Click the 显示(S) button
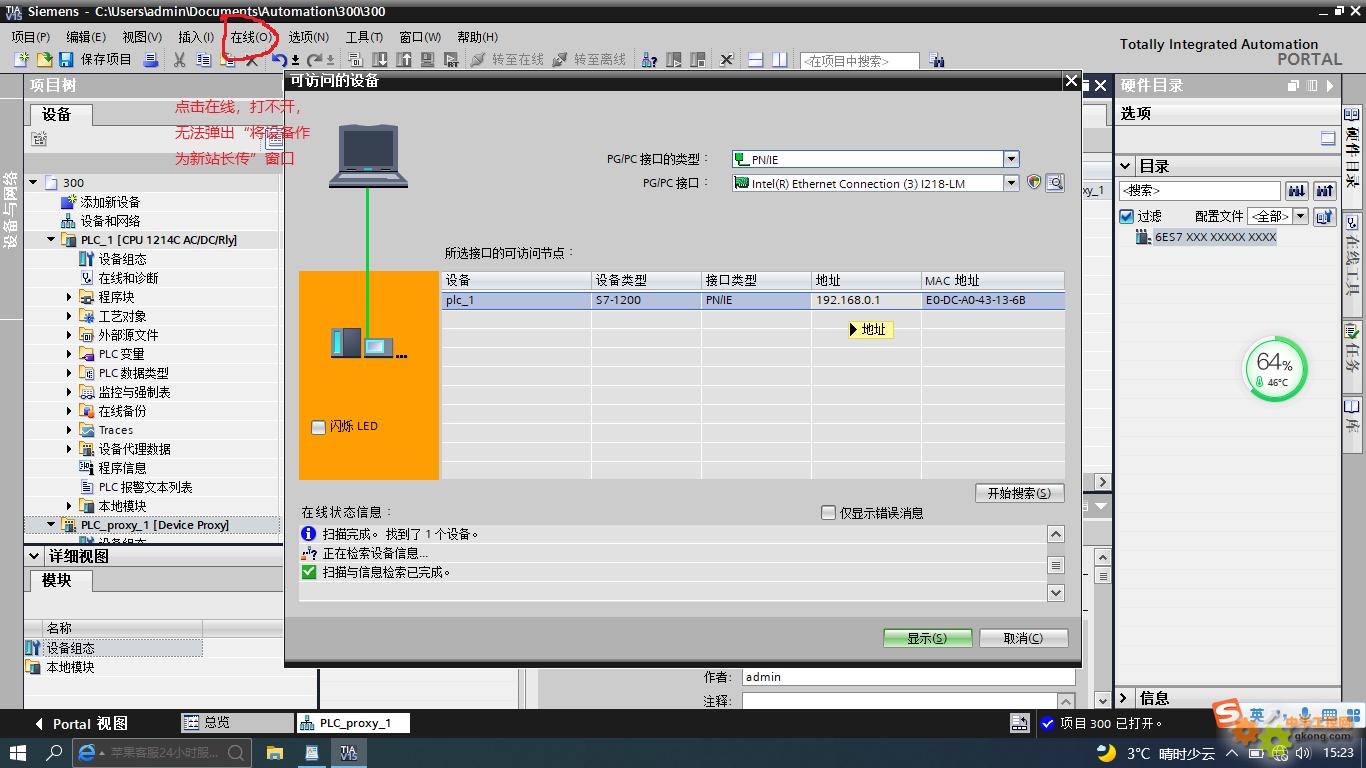This screenshot has width=1366, height=768. pyautogui.click(x=927, y=638)
